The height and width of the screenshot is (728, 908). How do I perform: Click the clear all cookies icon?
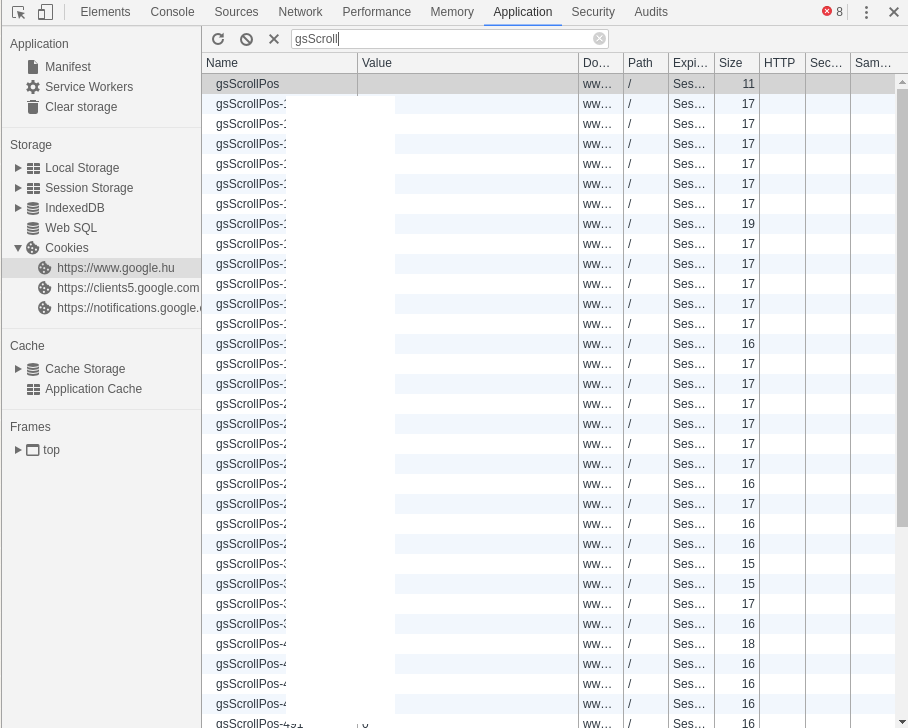click(x=246, y=39)
